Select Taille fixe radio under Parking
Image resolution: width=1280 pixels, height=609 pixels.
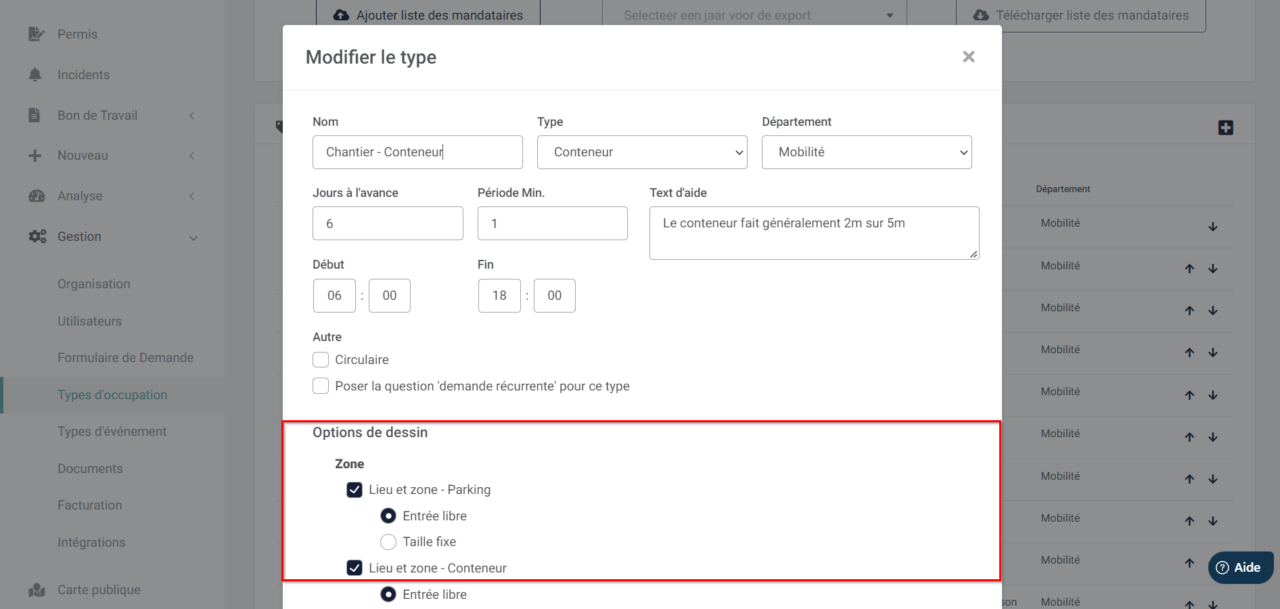click(x=388, y=542)
